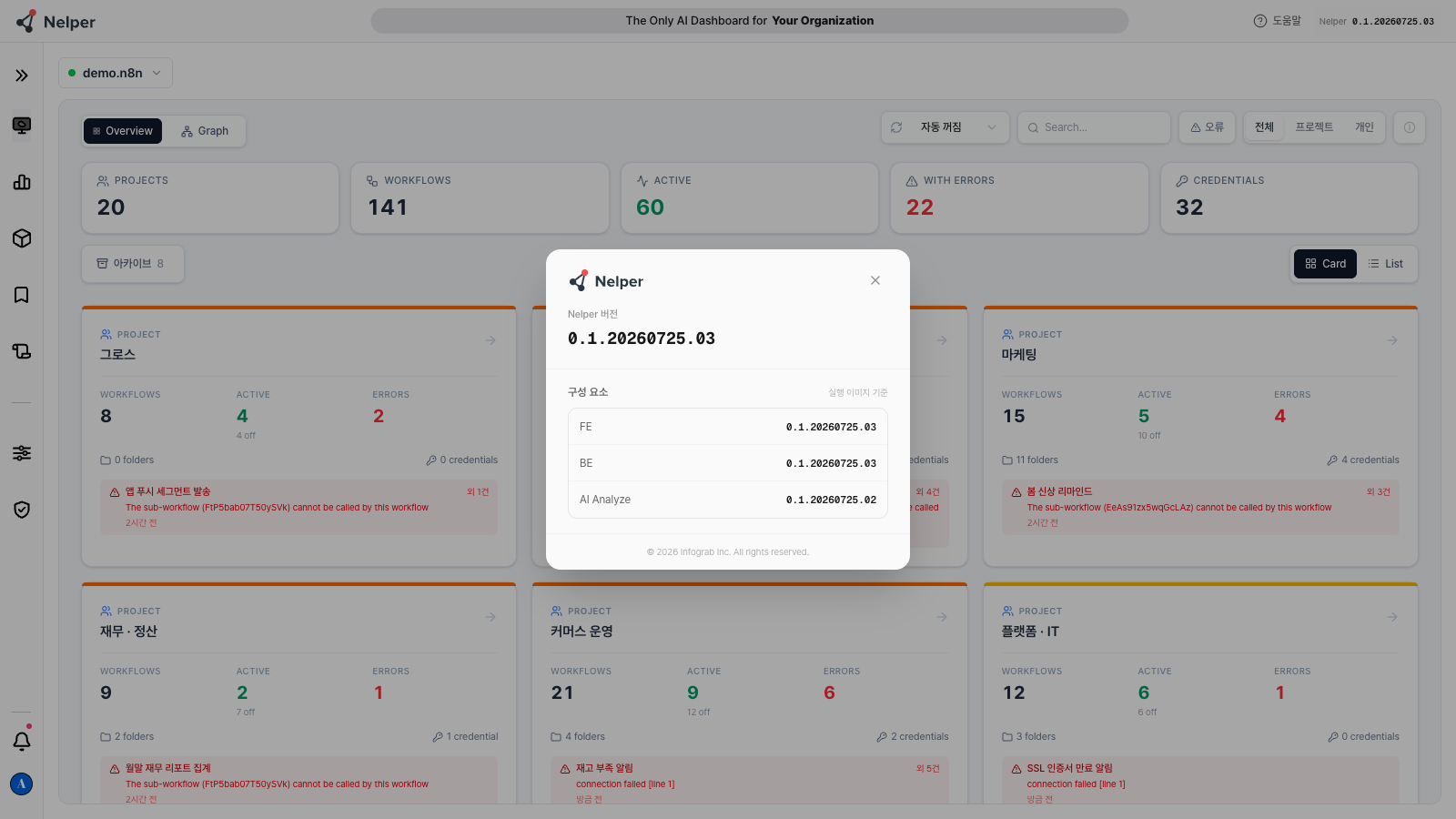Click '1 credential' in 재무 · 정산 card
1456x819 pixels.
466,737
